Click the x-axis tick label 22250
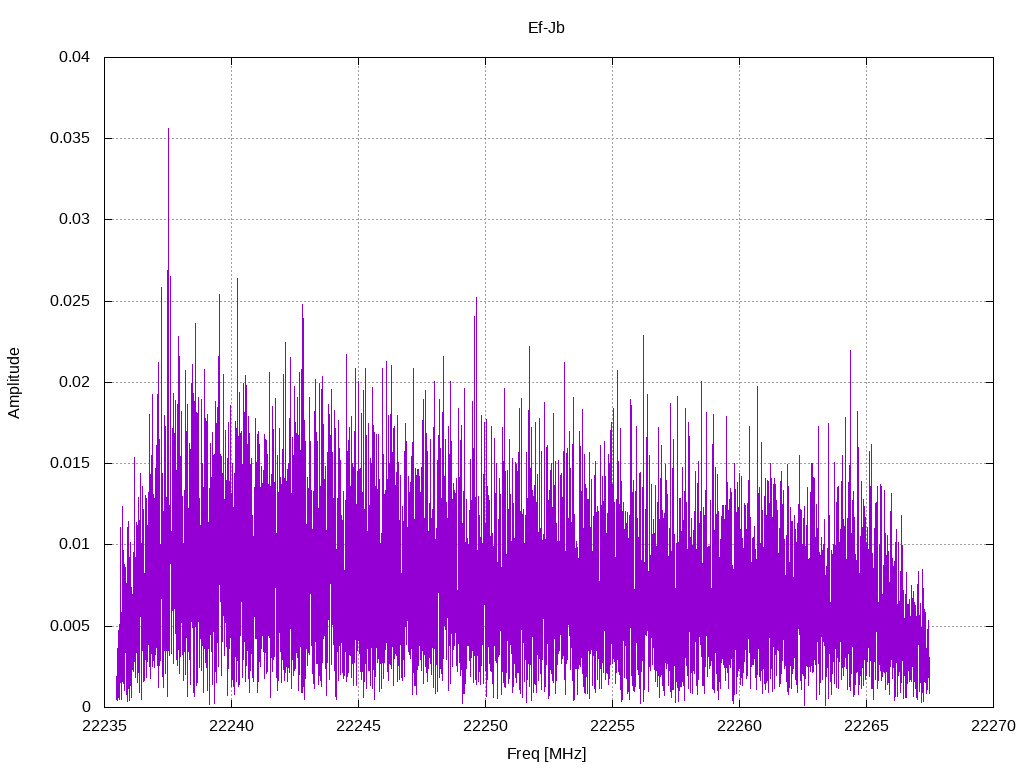The image size is (1024, 768). tap(485, 726)
